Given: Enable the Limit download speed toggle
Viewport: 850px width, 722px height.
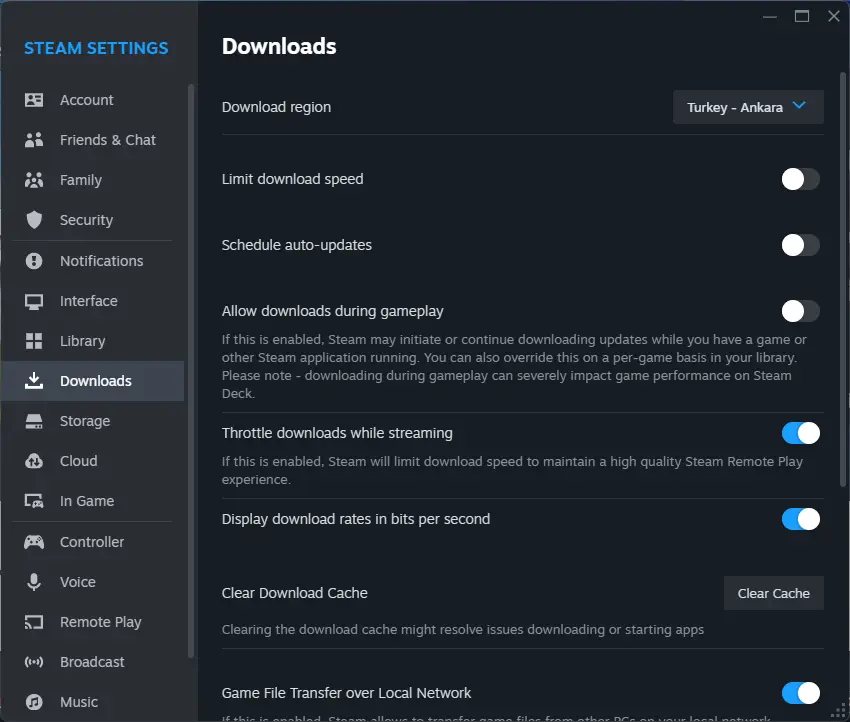Looking at the screenshot, I should click(x=800, y=179).
